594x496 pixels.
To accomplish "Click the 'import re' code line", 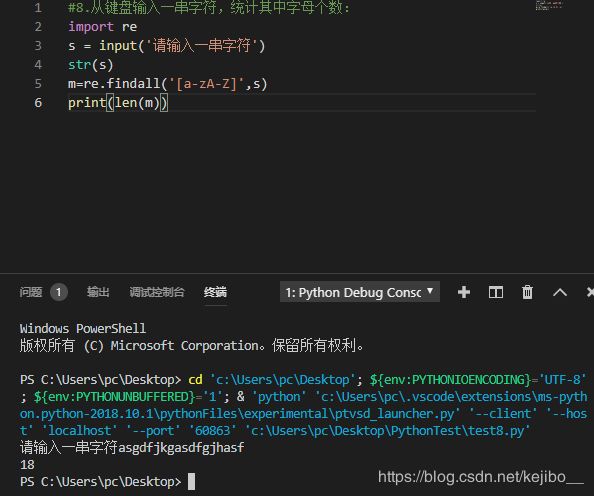I will (x=102, y=27).
